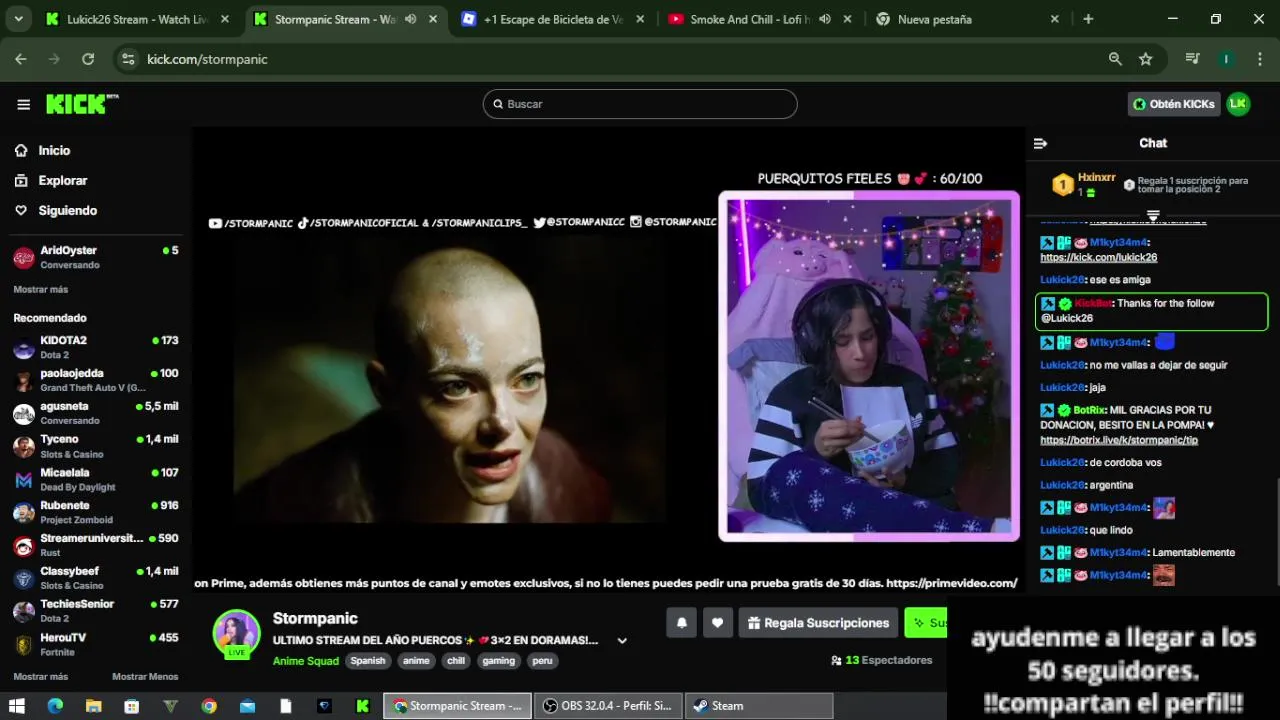
Task: Switch to the Escape de Bicicleta tab
Action: (553, 19)
